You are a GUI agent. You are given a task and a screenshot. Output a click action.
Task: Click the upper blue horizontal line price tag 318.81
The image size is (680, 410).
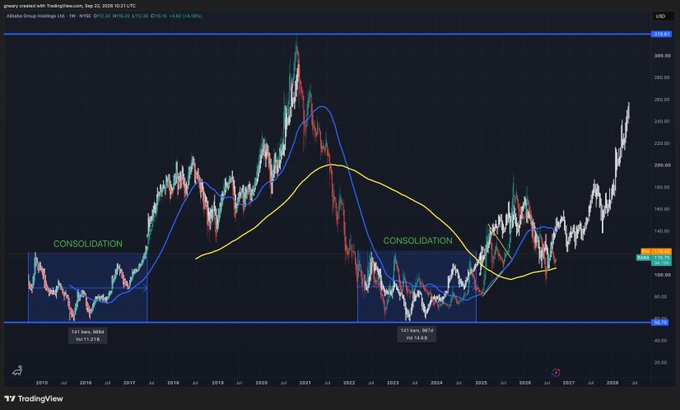(662, 34)
